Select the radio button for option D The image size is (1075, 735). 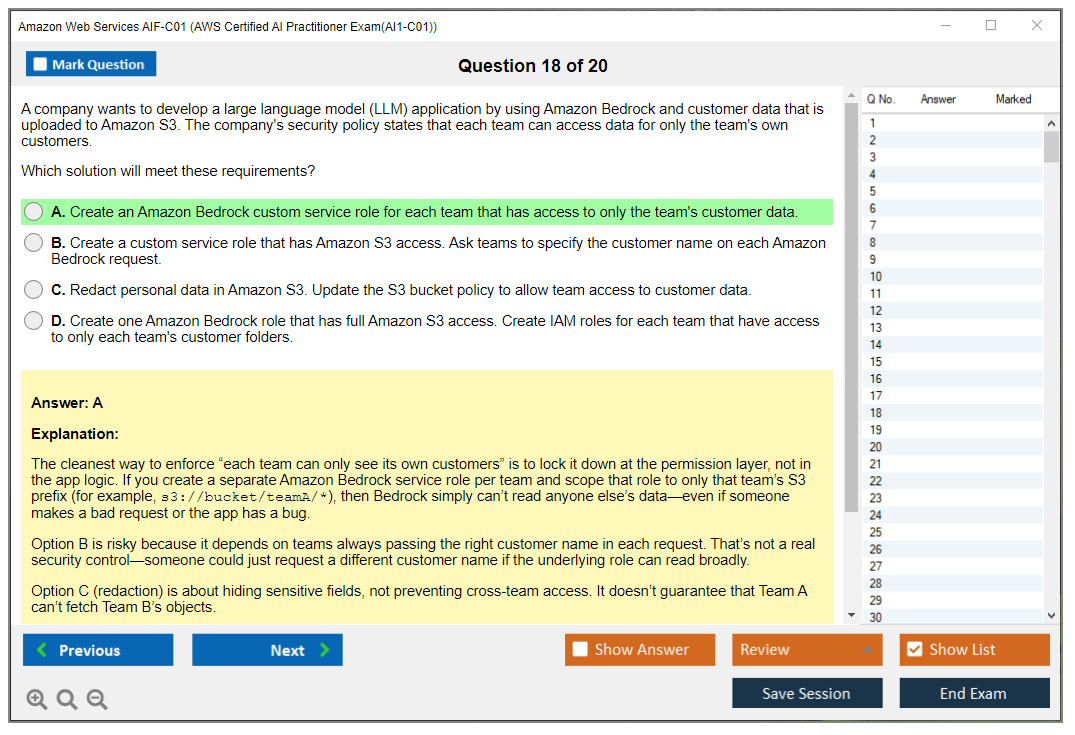(x=33, y=320)
